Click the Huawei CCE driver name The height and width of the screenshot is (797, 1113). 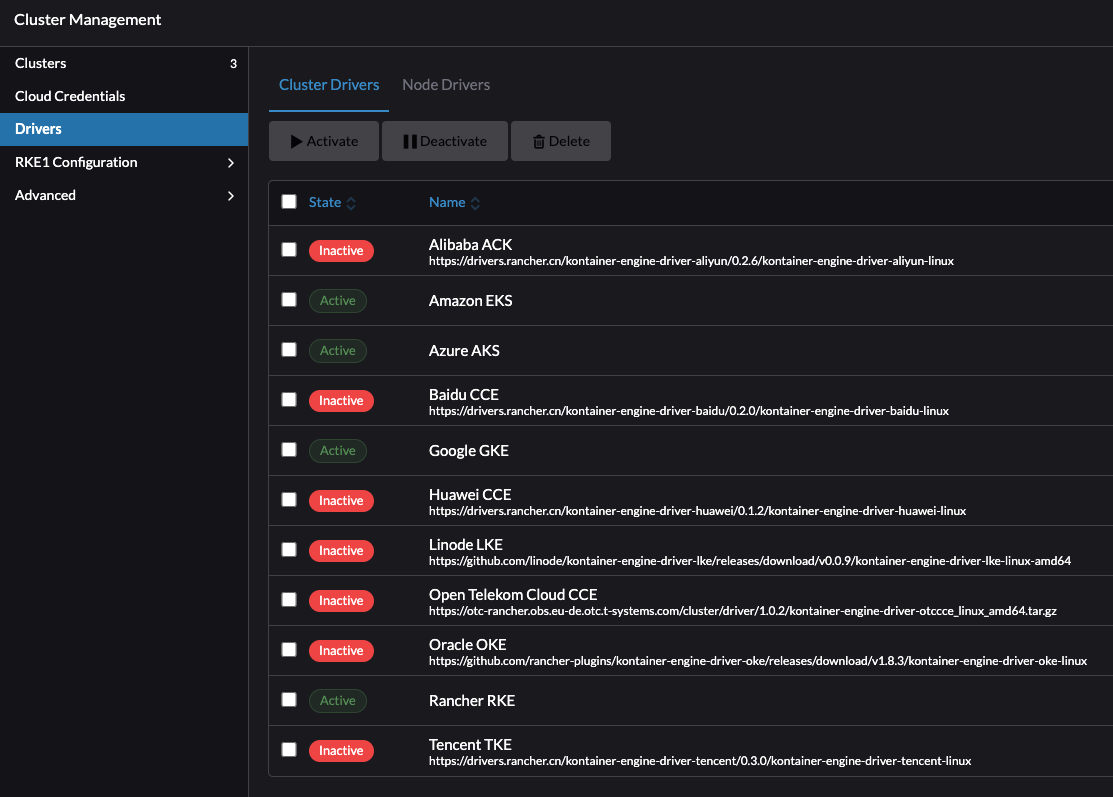tap(470, 495)
